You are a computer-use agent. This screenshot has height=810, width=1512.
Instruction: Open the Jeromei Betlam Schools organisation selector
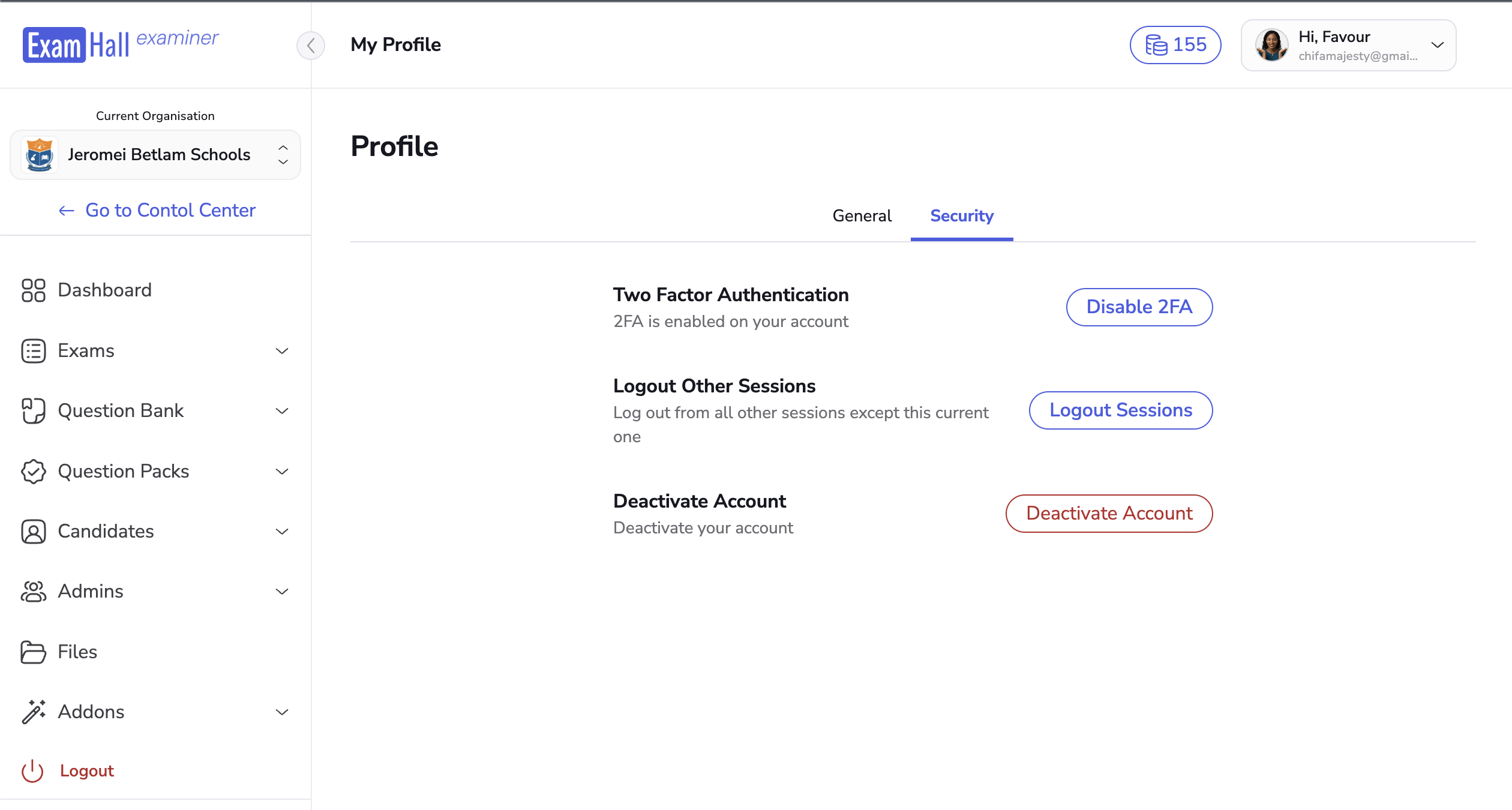point(155,155)
